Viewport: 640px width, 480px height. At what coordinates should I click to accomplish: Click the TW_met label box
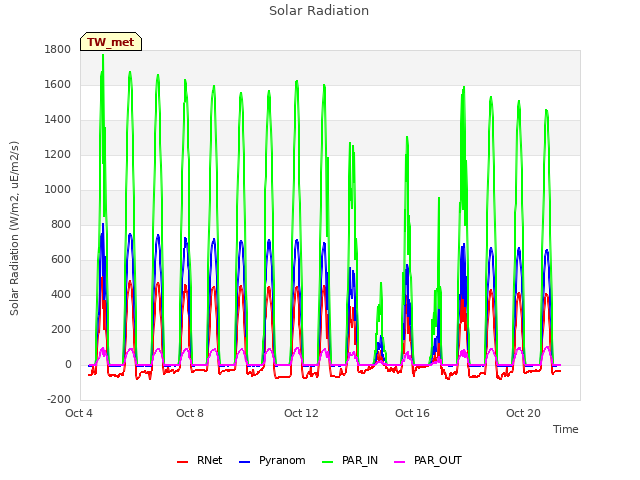[x=111, y=42]
